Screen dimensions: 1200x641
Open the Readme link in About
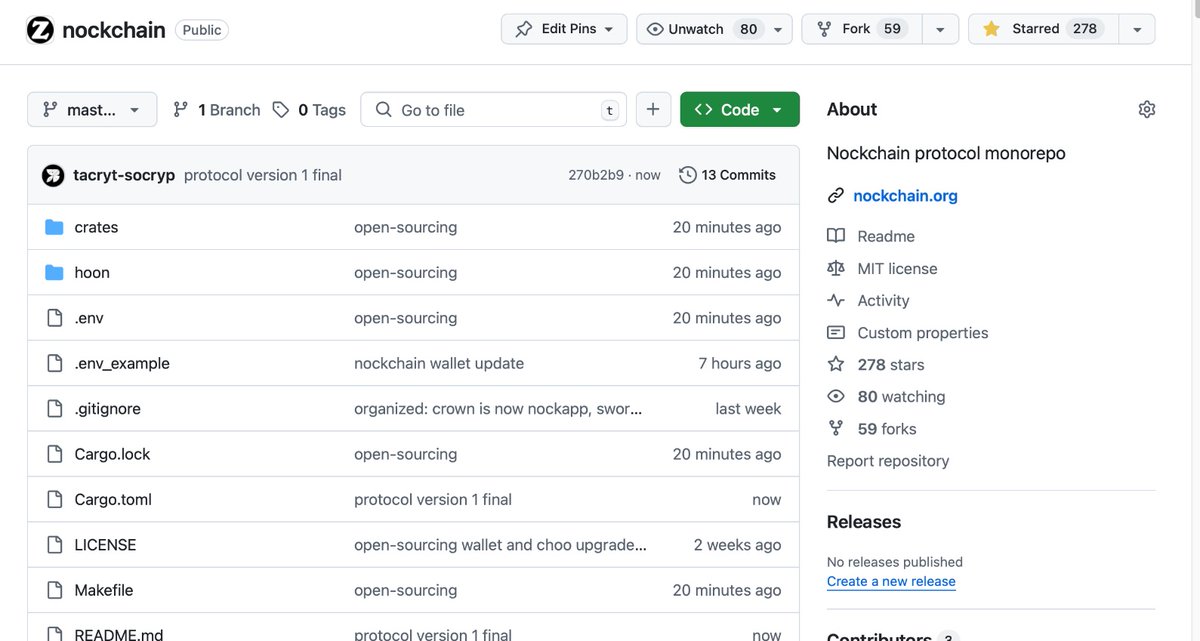[886, 236]
